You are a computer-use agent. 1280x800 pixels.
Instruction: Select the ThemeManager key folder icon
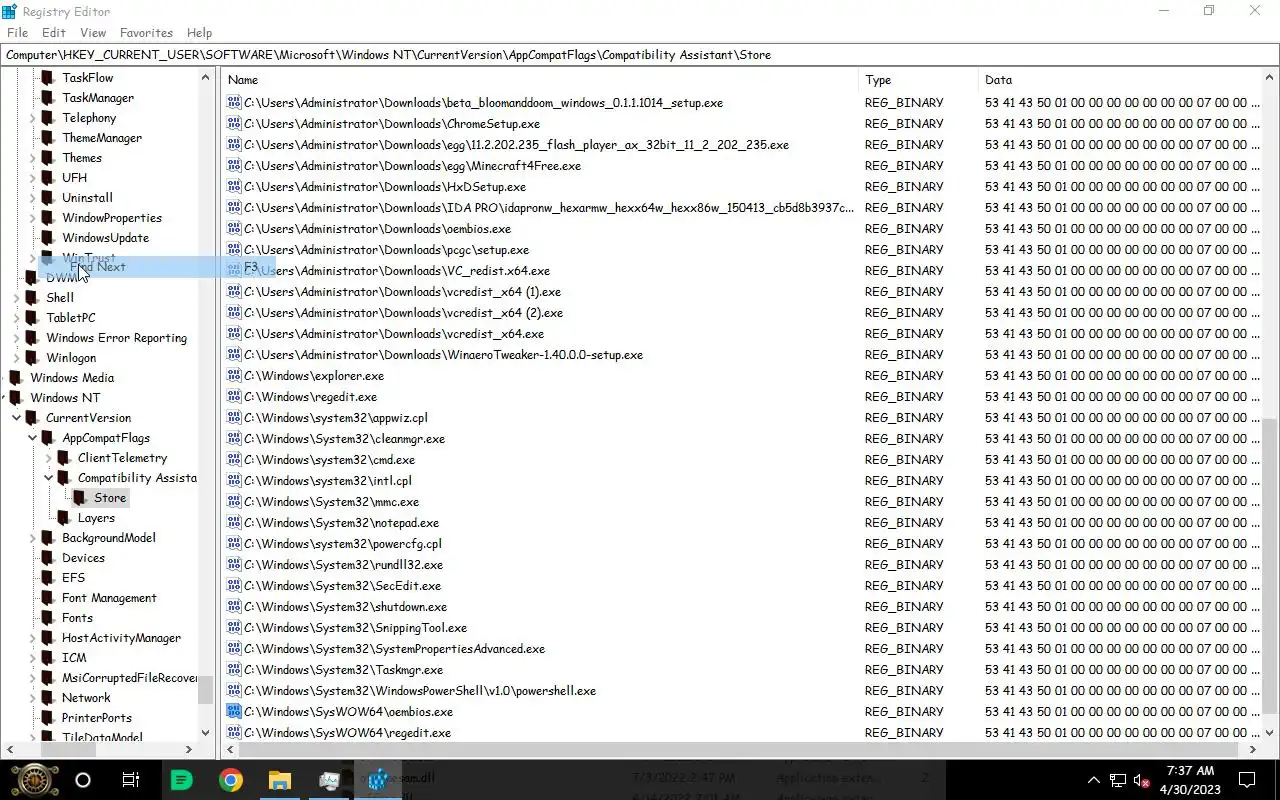(47, 138)
